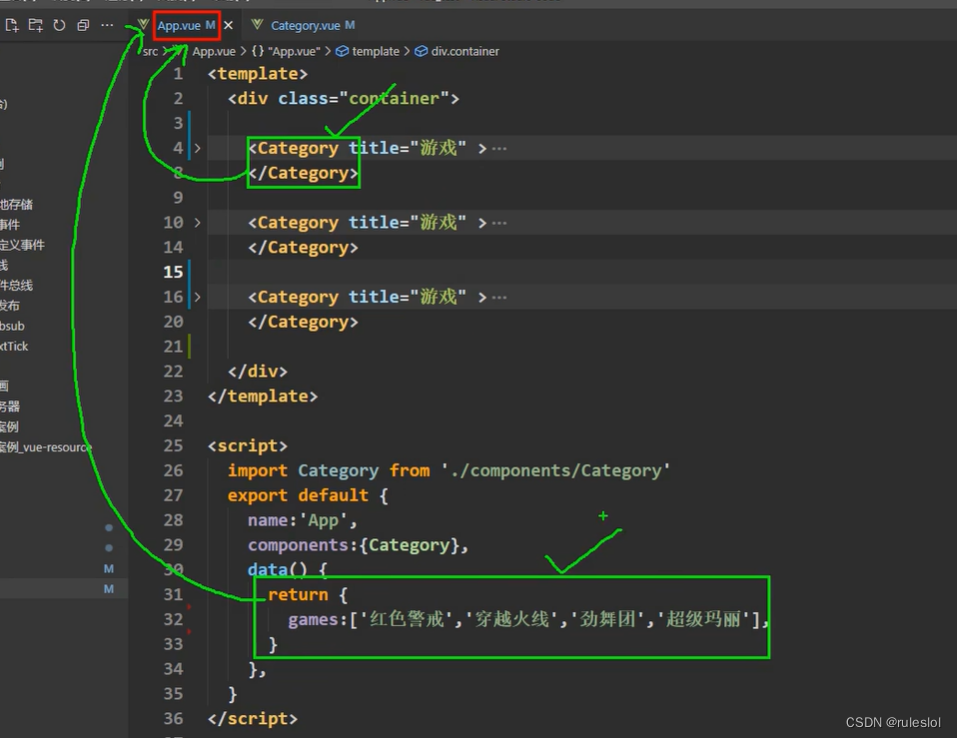Collapse all folders using the explorer toolbar icon

point(83,25)
